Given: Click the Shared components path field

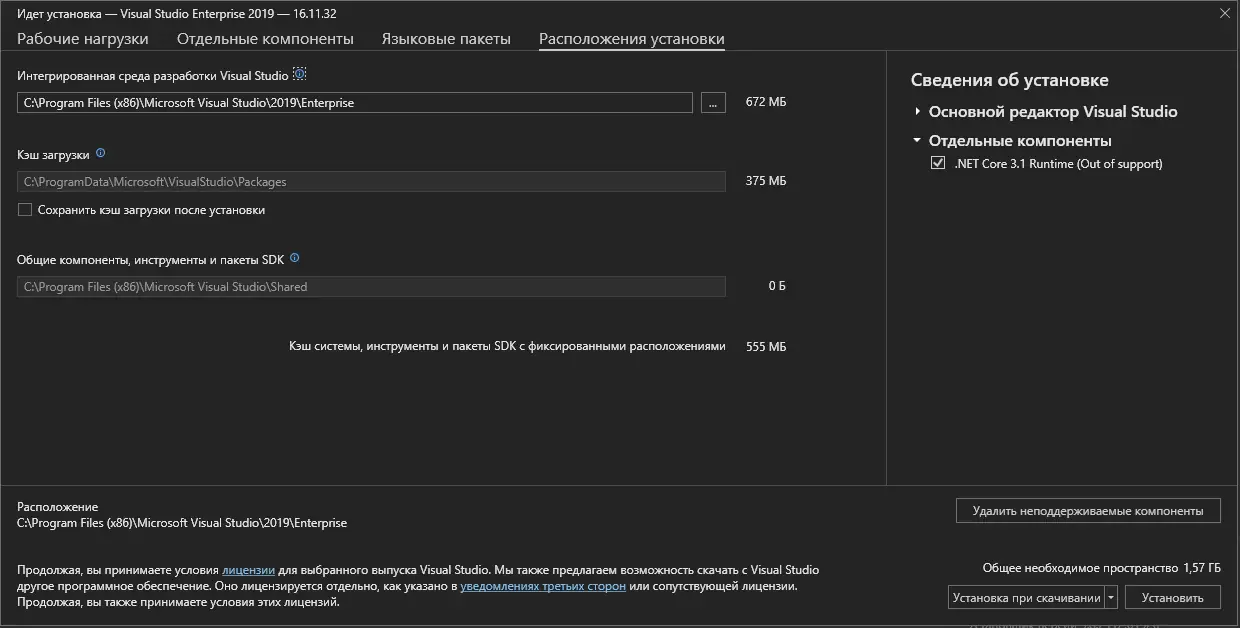Looking at the screenshot, I should (371, 287).
